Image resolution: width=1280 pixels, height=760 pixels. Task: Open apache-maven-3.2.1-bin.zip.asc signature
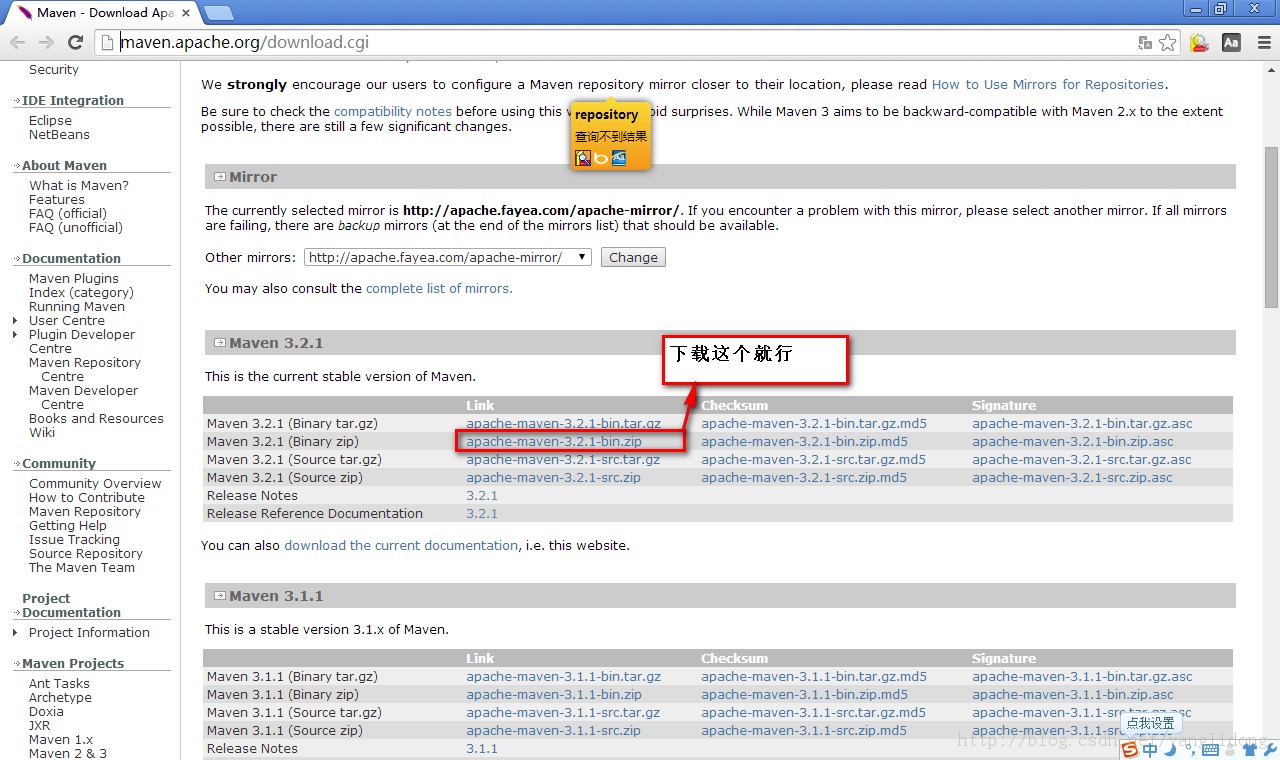1073,442
